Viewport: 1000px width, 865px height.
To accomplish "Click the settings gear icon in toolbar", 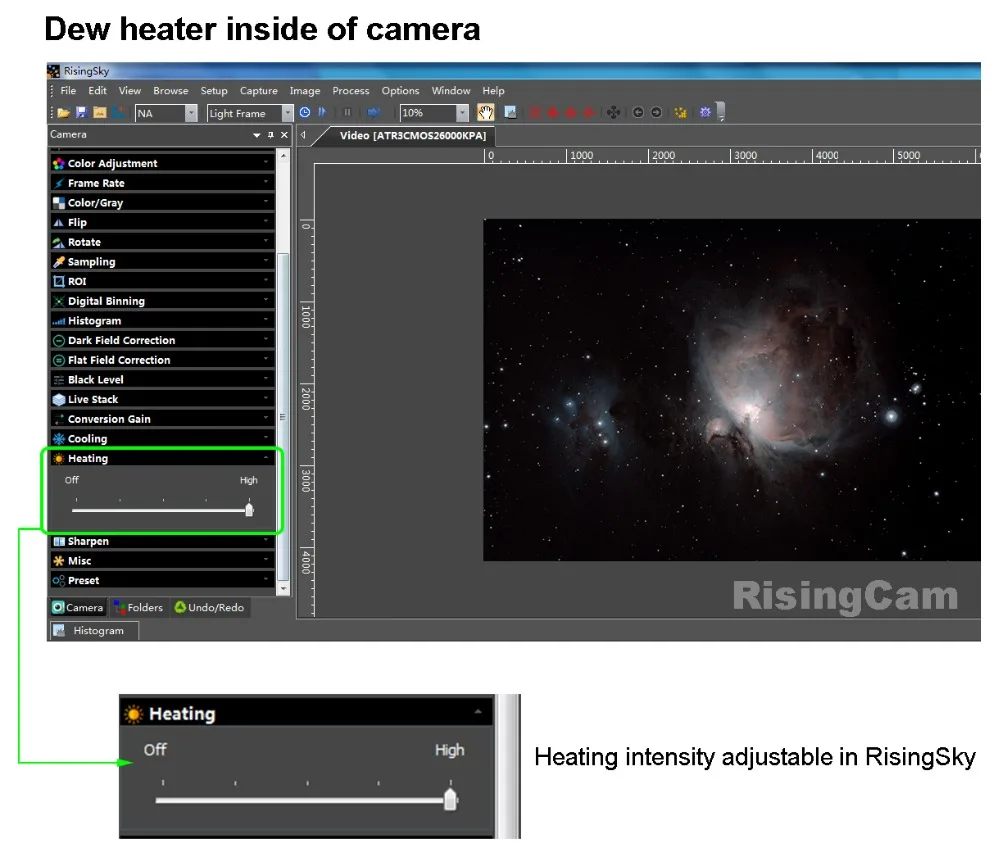I will 706,113.
